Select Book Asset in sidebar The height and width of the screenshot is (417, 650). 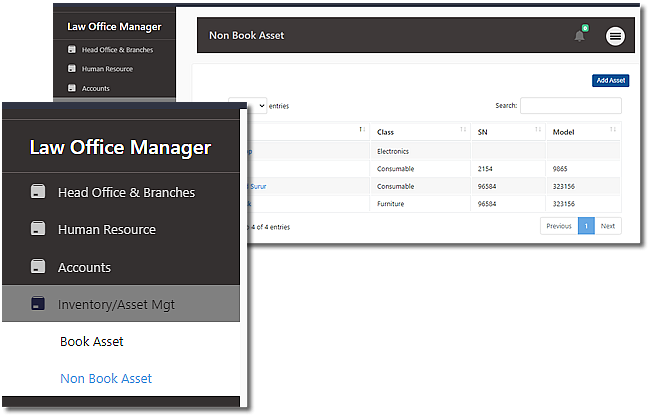92,342
